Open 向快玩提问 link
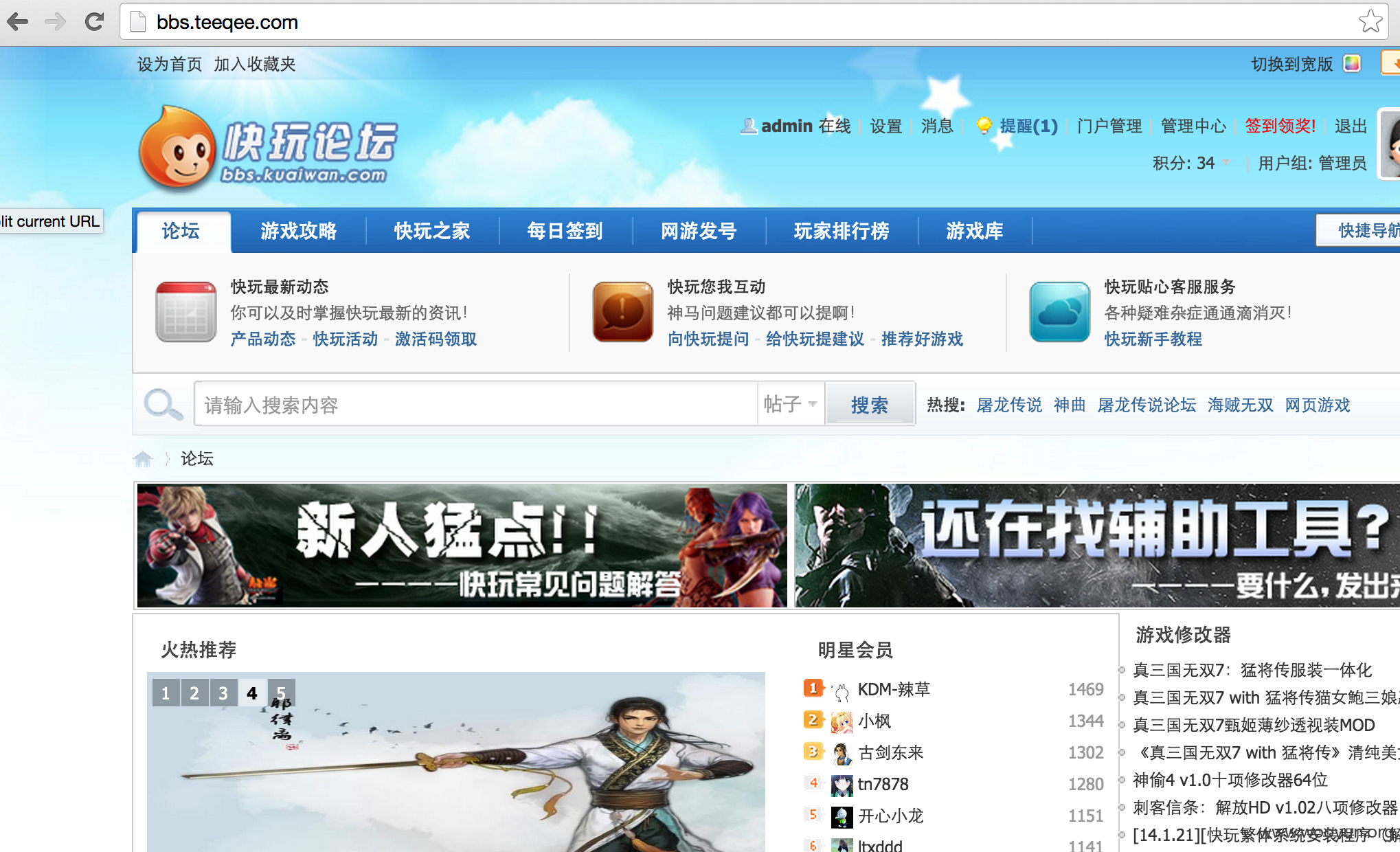This screenshot has width=1400, height=852. pos(708,339)
